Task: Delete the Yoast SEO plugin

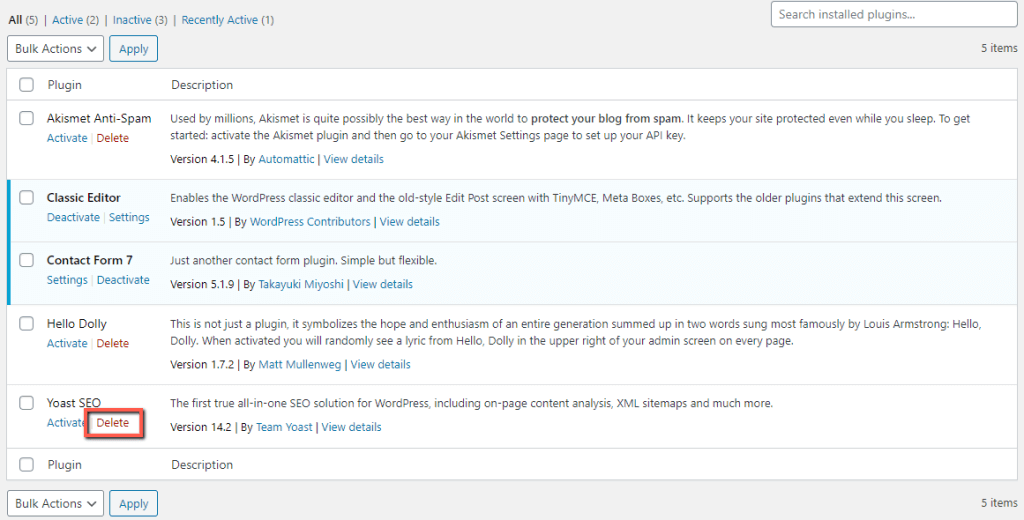Action: tap(112, 423)
